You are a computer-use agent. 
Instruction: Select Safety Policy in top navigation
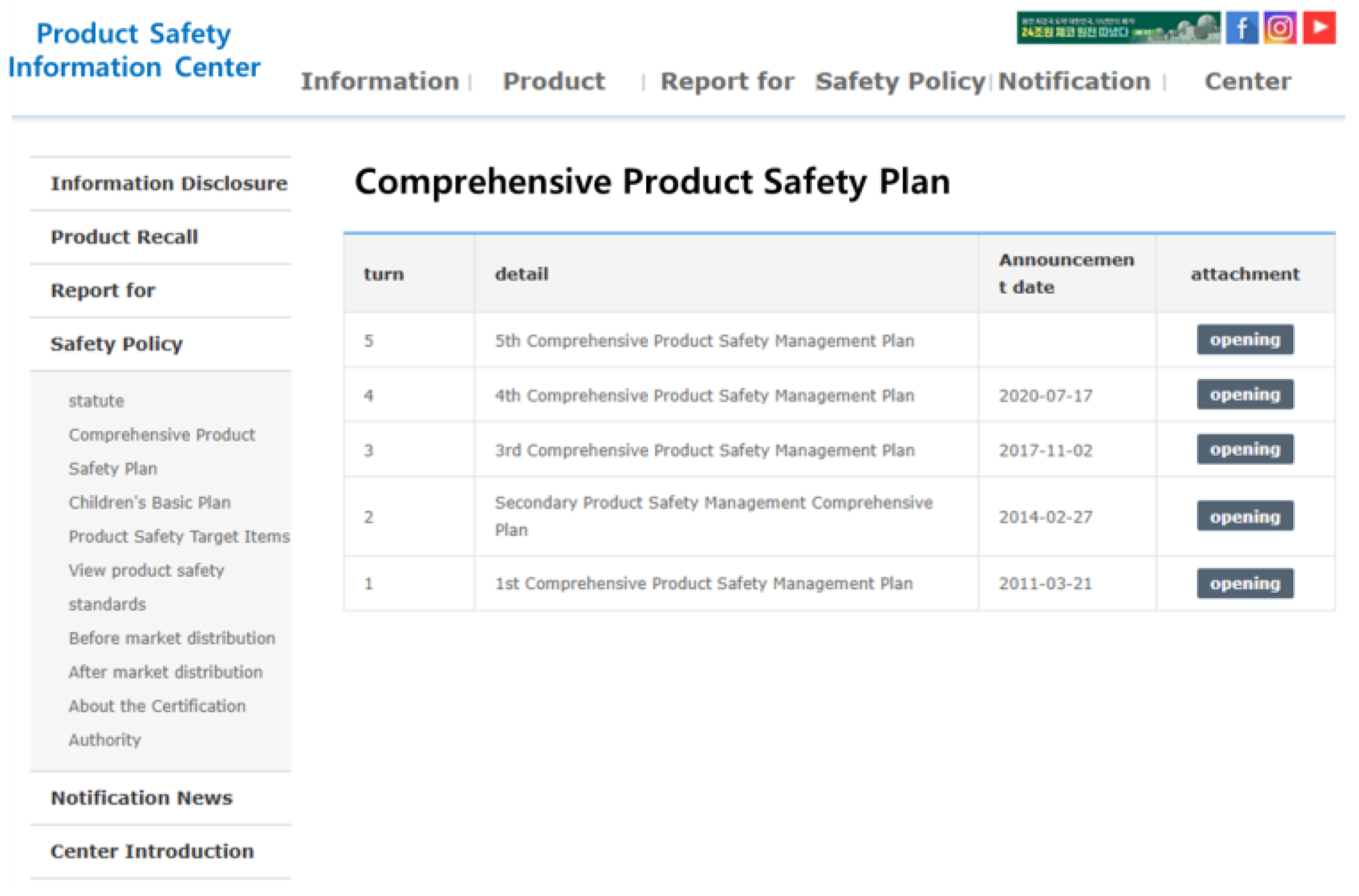coord(899,81)
